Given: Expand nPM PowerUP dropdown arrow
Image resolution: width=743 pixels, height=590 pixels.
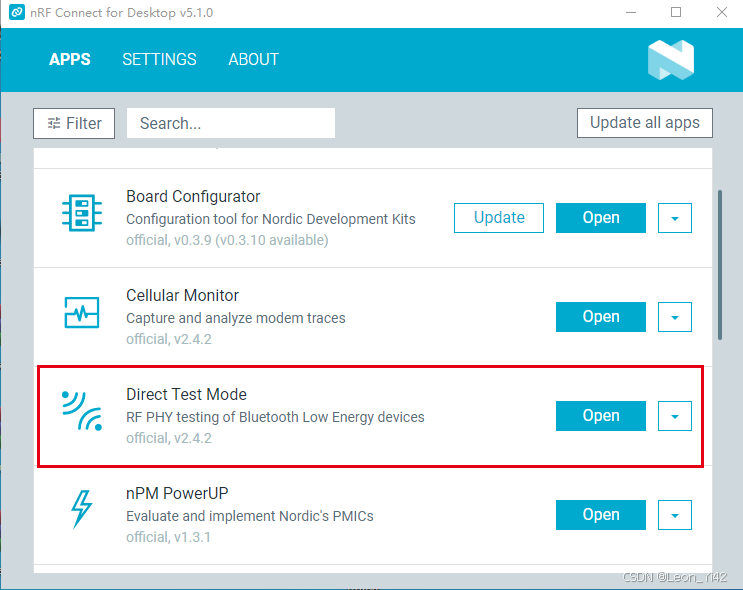Looking at the screenshot, I should pos(675,515).
